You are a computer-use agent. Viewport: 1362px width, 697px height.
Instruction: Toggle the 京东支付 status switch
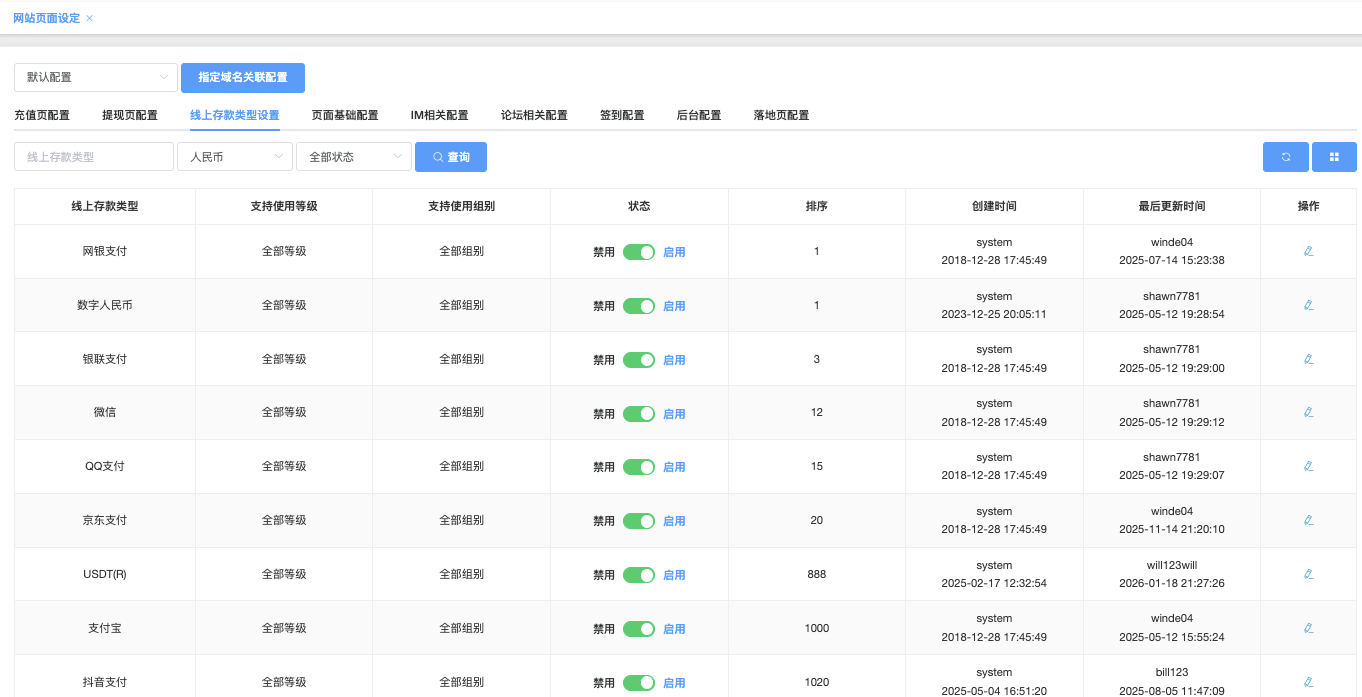[638, 521]
